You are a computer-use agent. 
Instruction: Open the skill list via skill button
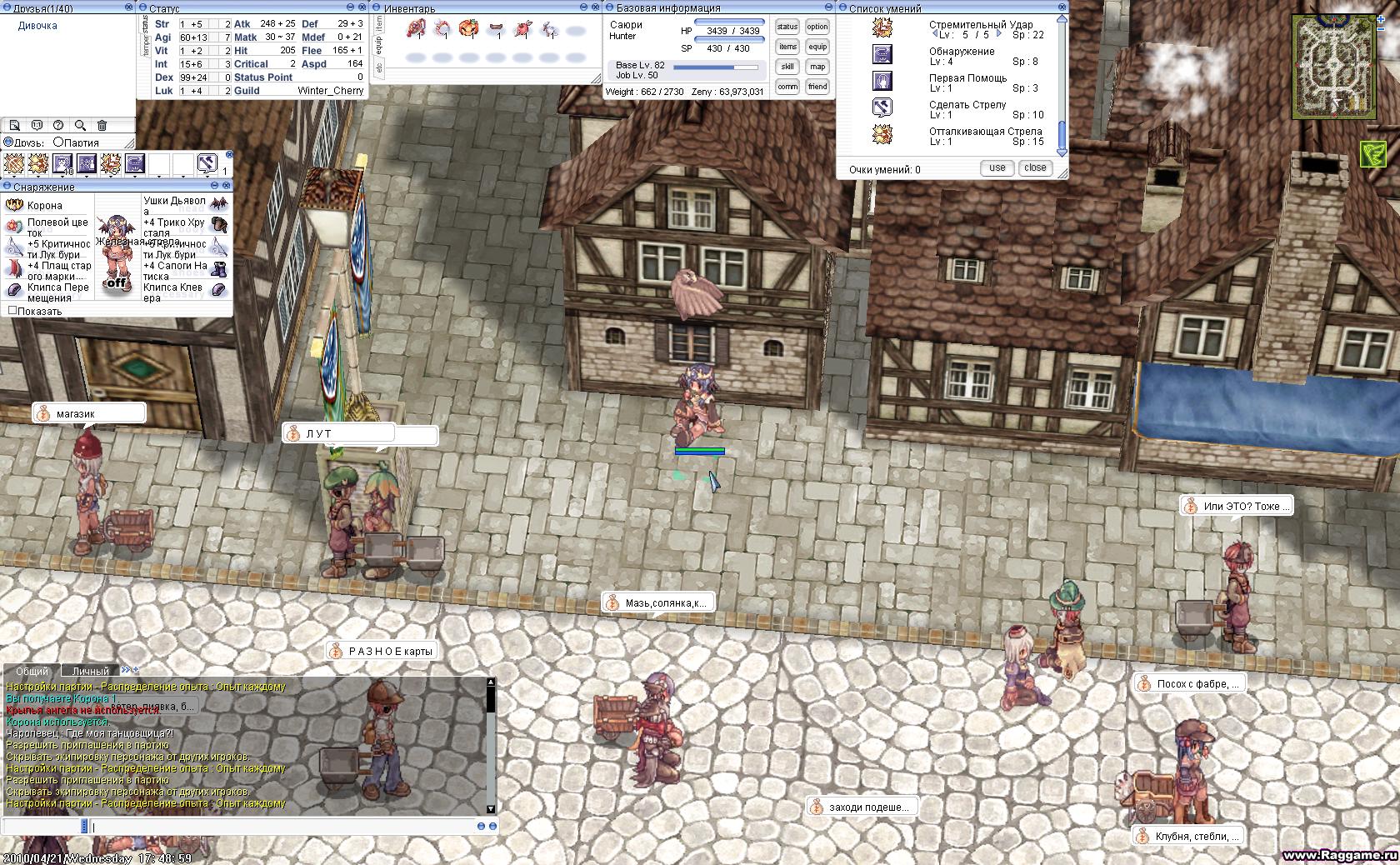coord(787,67)
